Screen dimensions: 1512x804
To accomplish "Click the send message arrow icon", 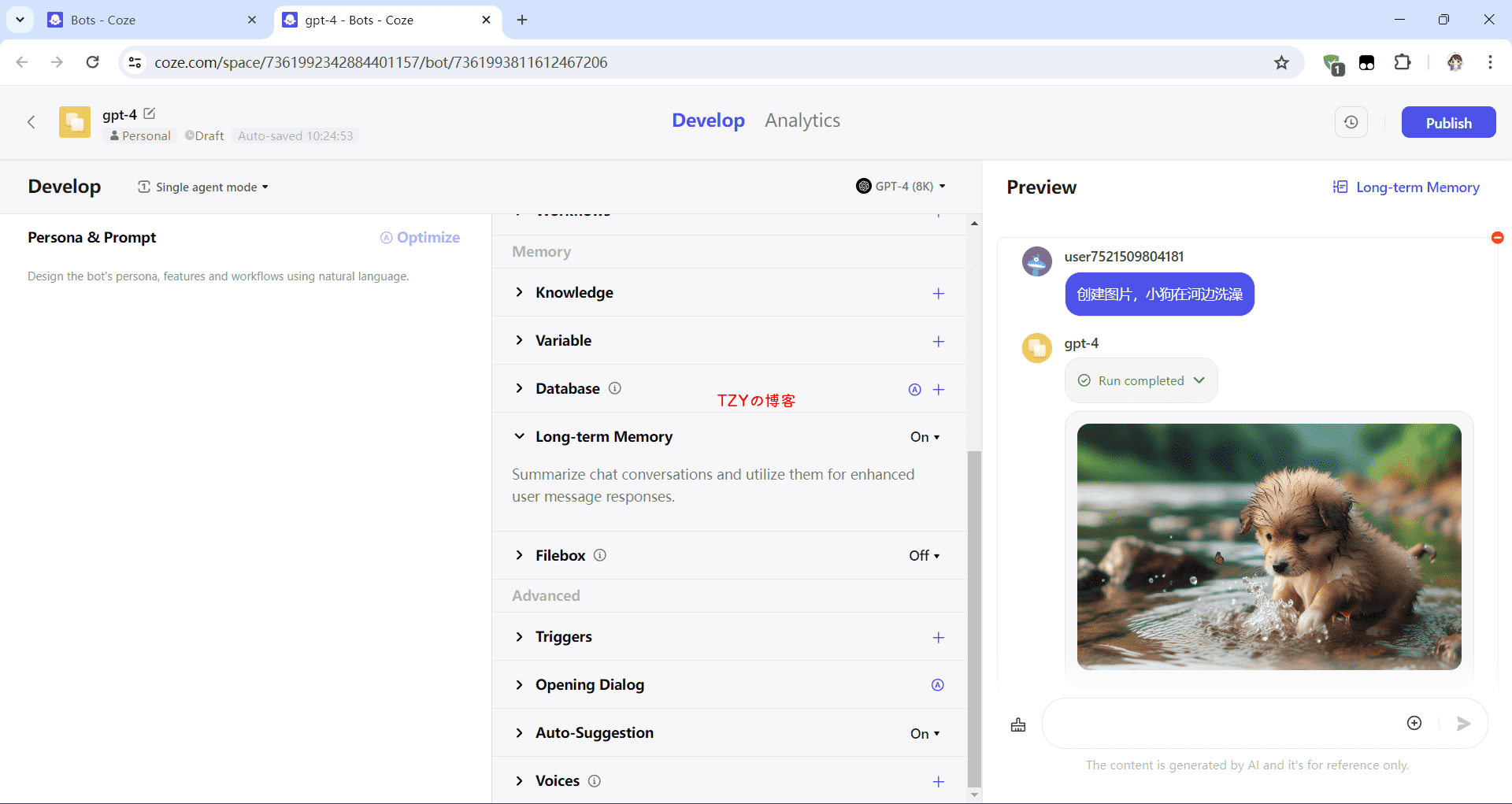I will coord(1463,724).
